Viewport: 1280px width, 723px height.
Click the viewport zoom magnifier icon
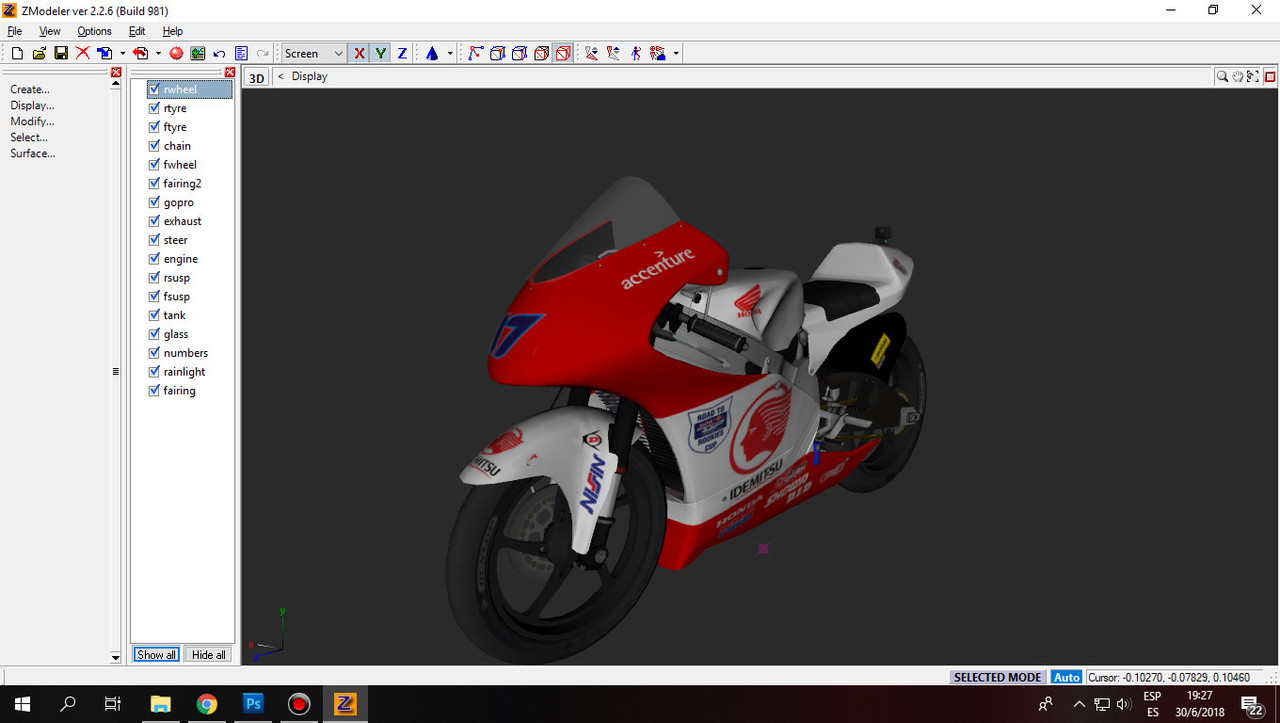(1222, 76)
